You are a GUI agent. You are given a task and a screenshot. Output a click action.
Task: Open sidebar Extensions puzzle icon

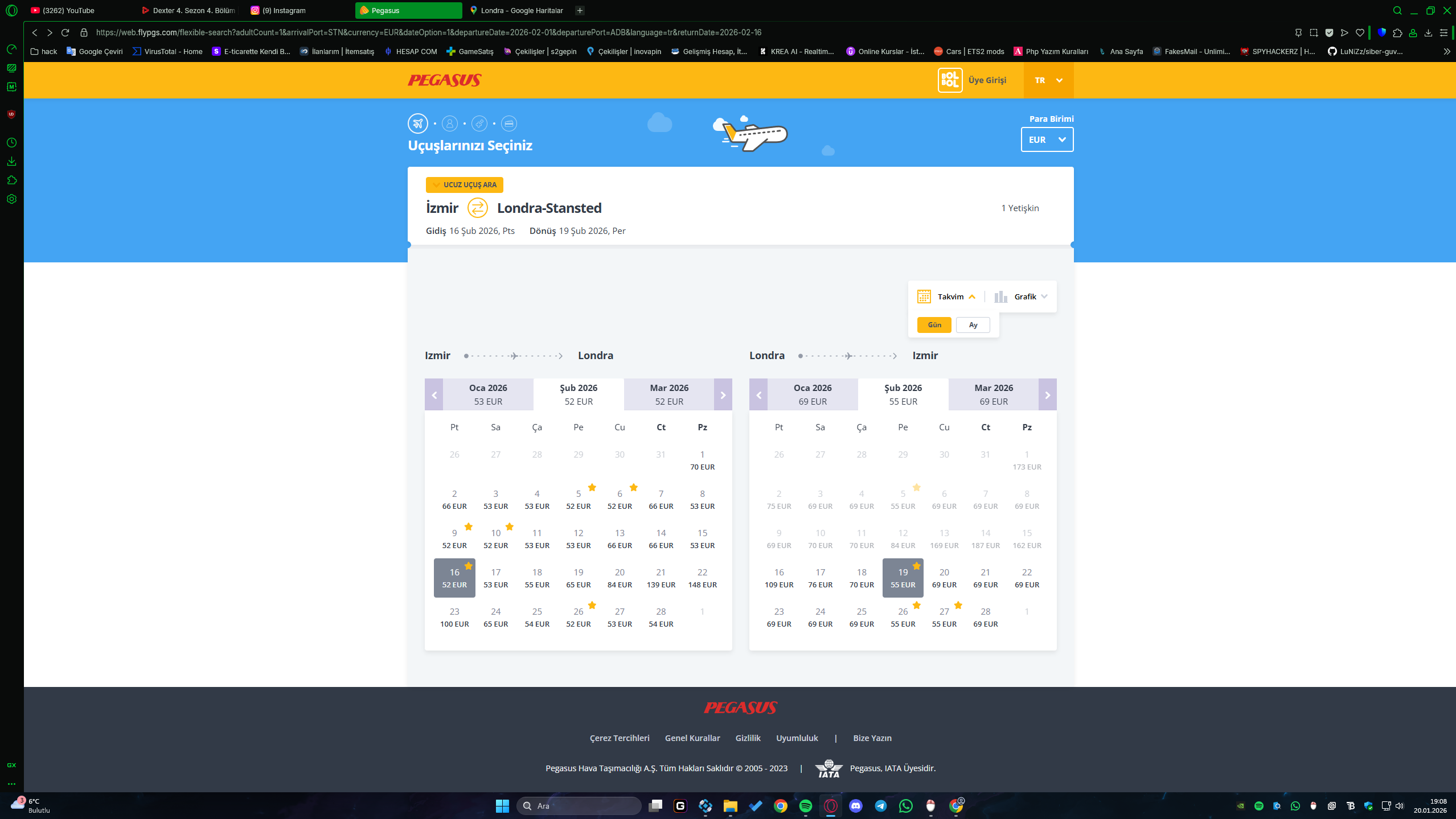pos(11,180)
